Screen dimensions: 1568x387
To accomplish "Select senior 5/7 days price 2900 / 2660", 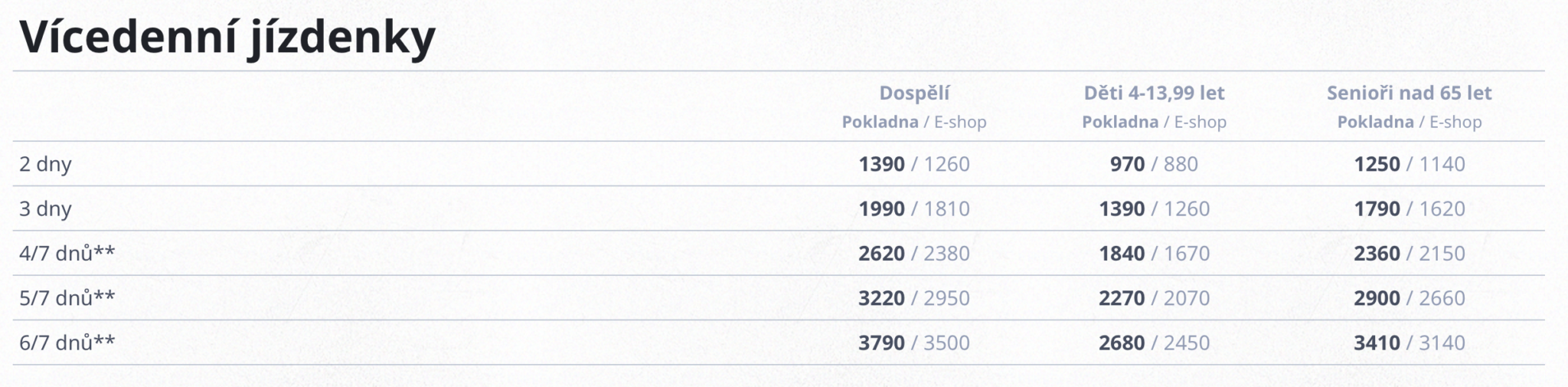I will pos(1409,297).
